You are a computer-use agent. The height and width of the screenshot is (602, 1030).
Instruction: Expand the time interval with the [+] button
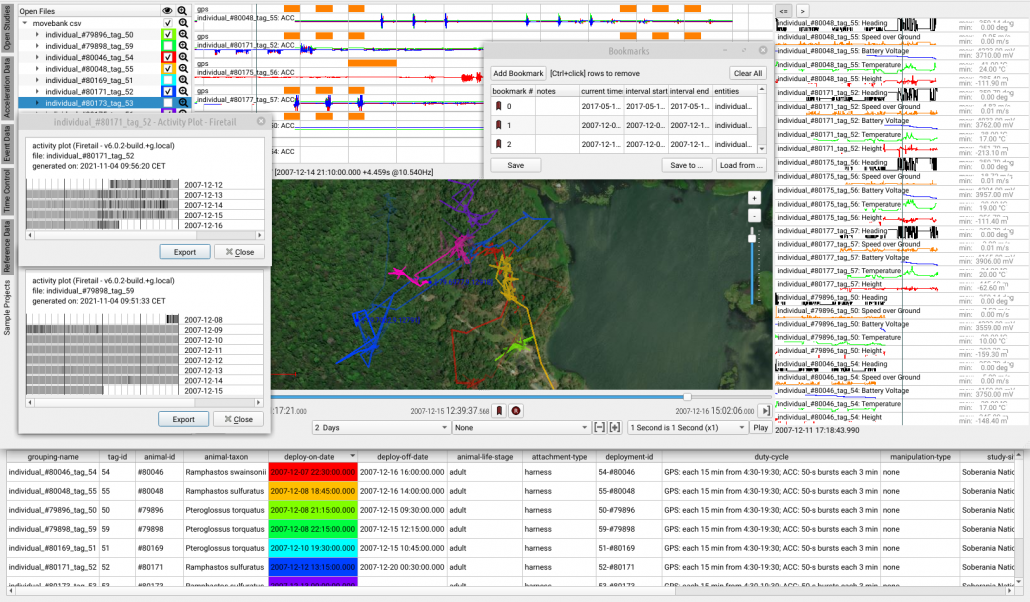point(615,427)
